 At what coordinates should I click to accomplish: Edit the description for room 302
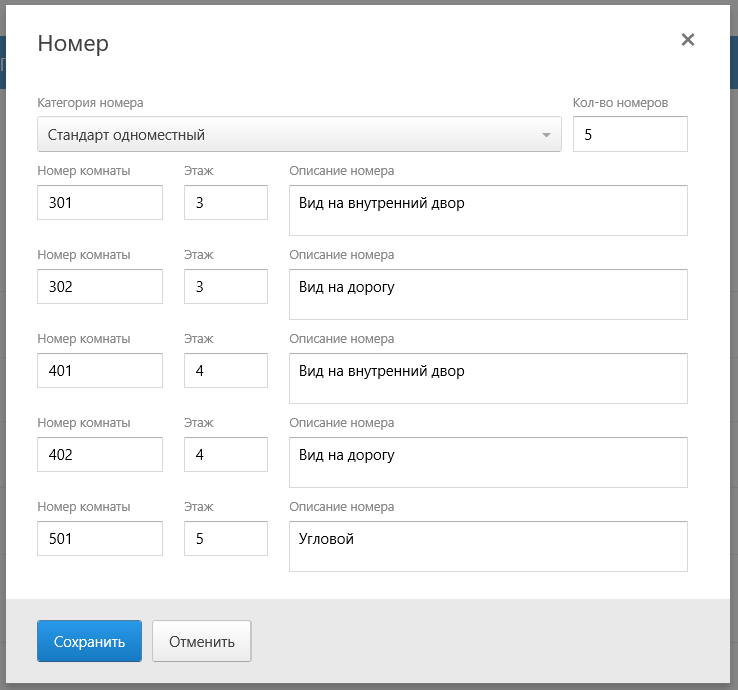pos(488,294)
